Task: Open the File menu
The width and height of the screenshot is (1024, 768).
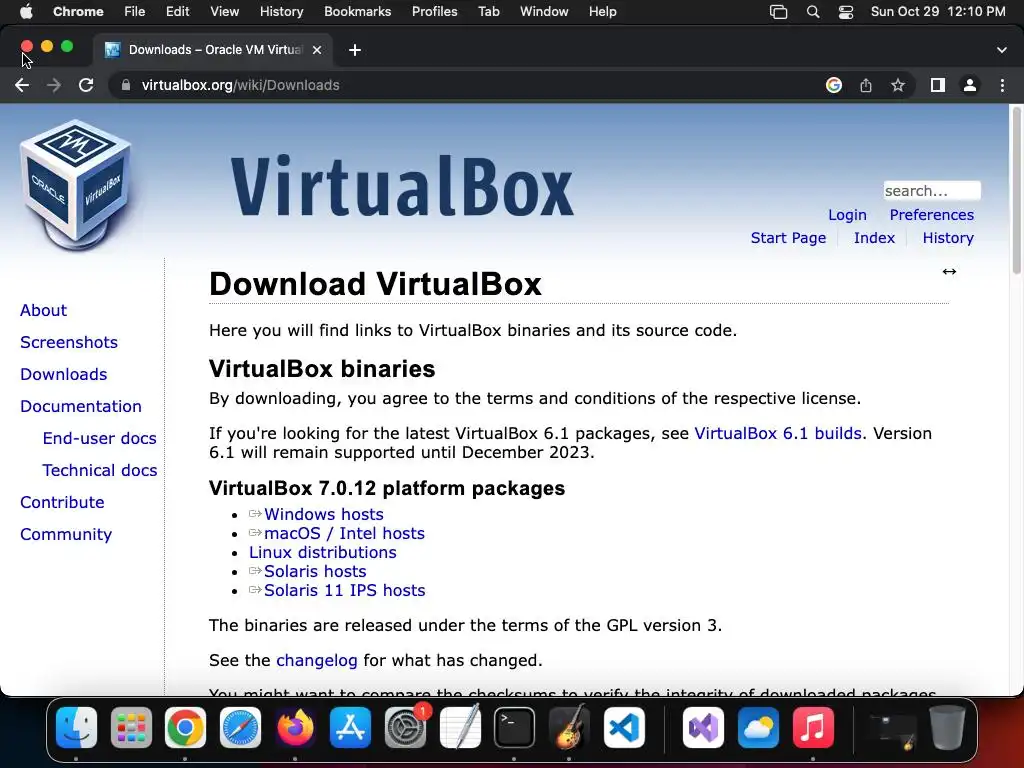Action: pyautogui.click(x=135, y=12)
